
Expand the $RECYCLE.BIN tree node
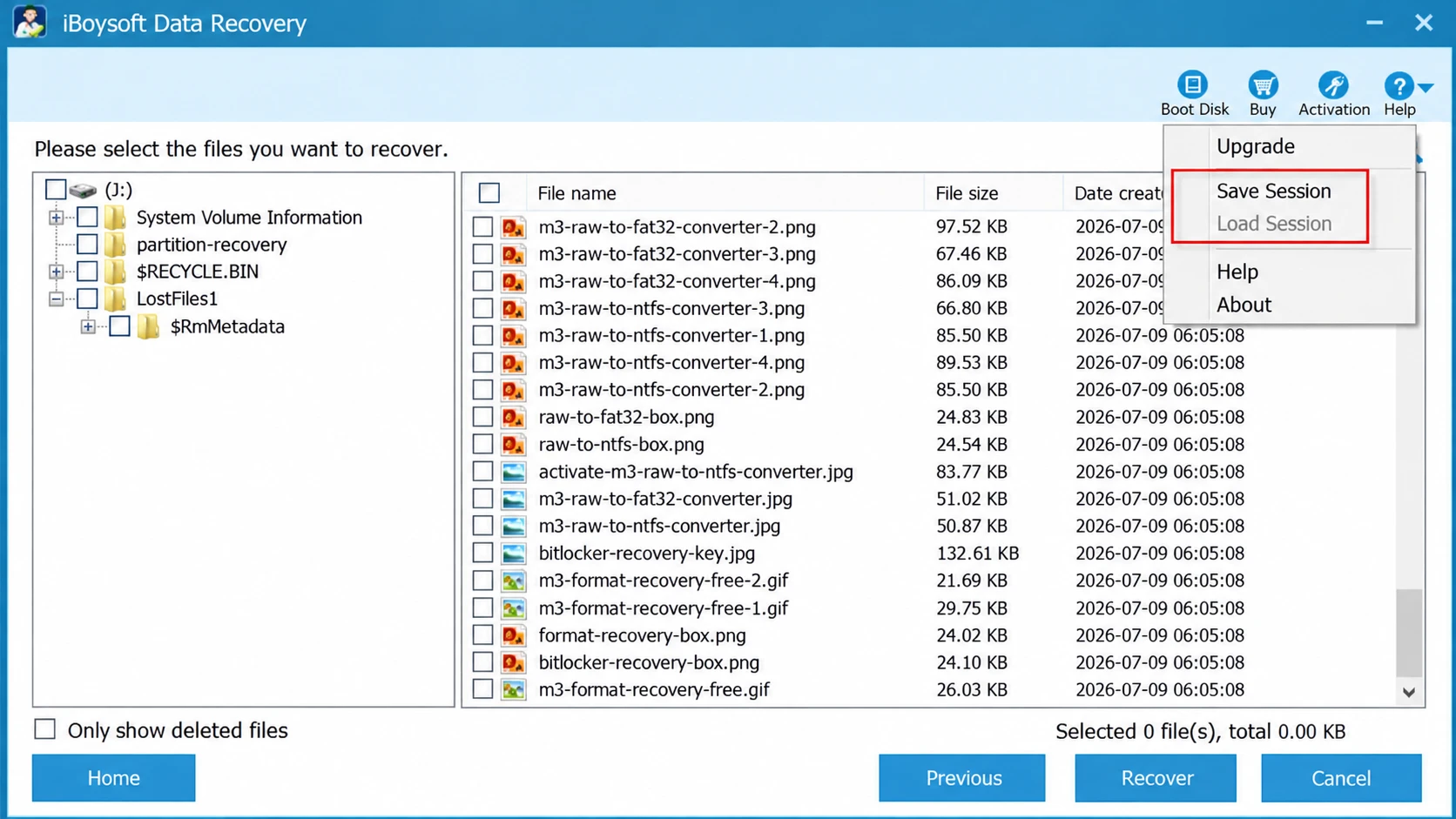point(56,272)
